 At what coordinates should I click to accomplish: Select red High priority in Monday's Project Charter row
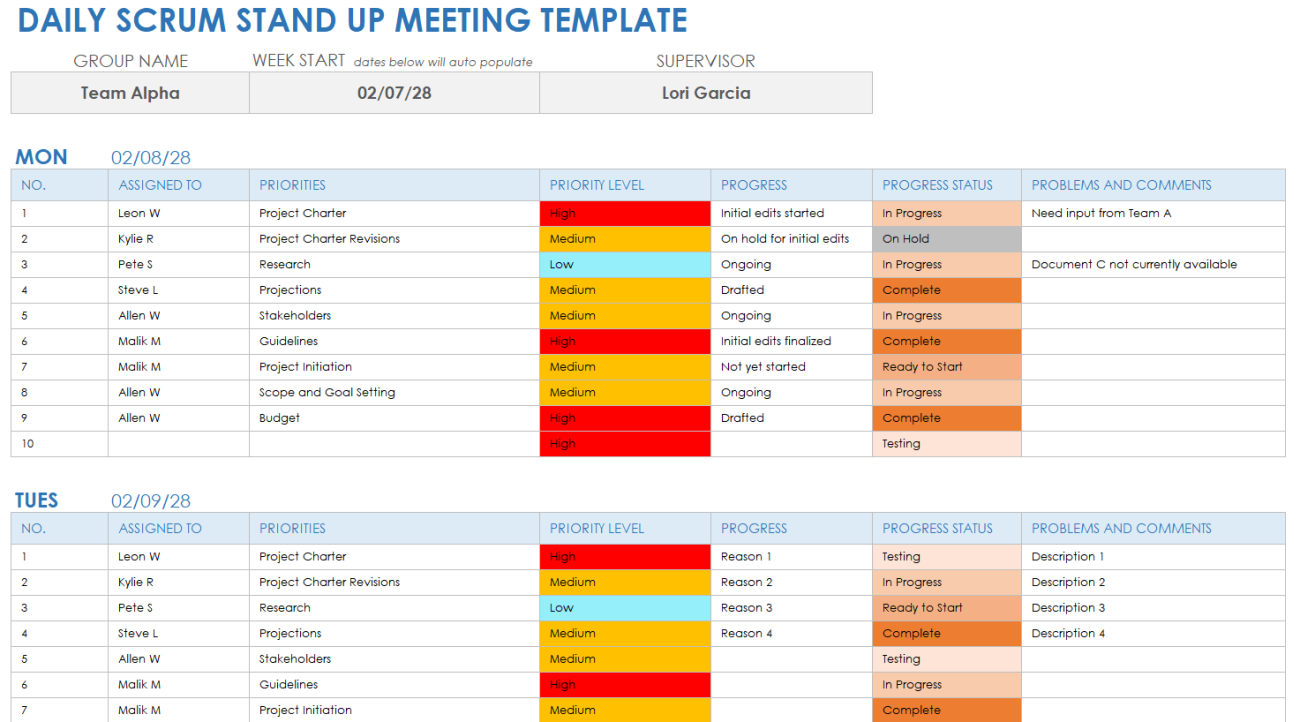625,213
